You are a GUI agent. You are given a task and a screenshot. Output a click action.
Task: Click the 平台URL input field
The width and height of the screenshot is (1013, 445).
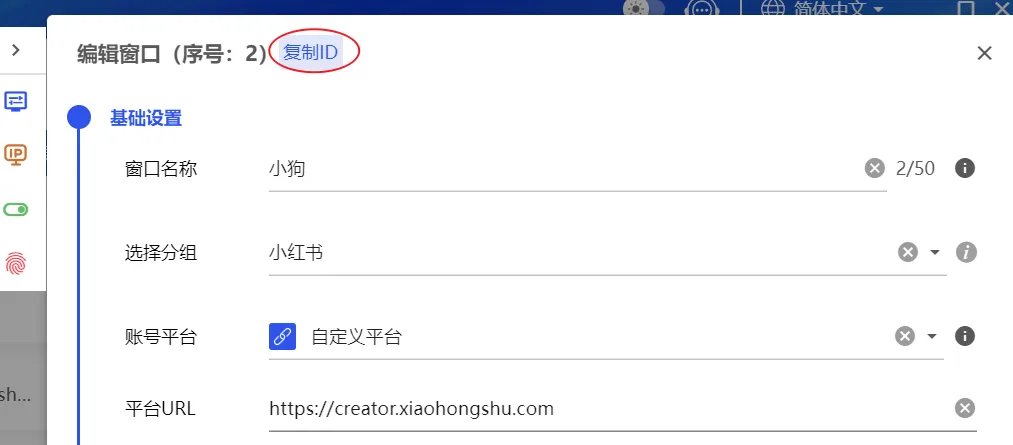click(609, 409)
